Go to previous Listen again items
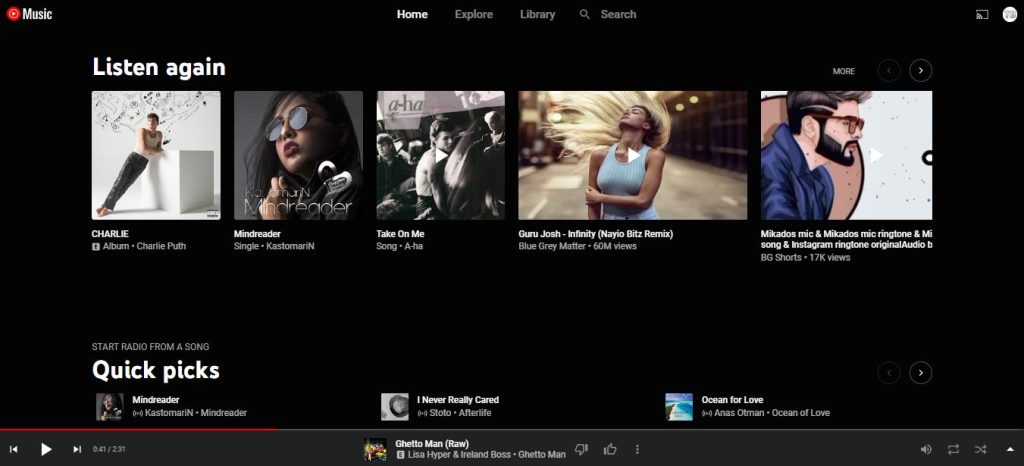 889,70
